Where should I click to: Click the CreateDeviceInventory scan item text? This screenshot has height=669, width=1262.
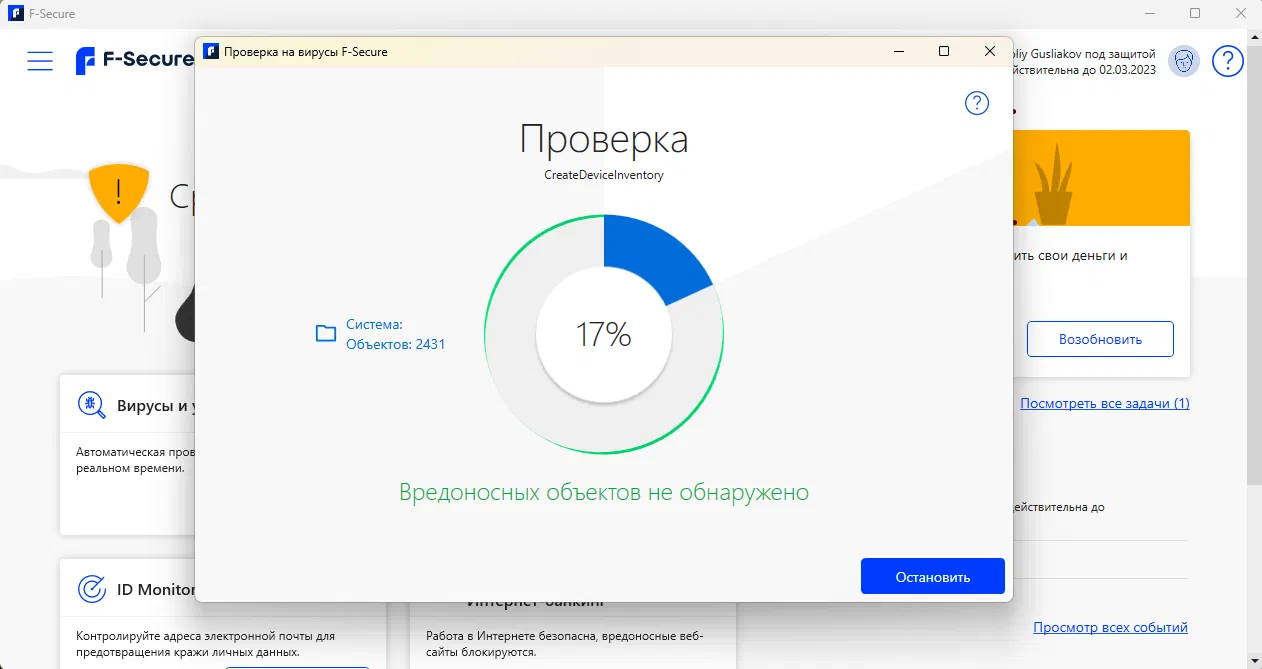tap(604, 175)
